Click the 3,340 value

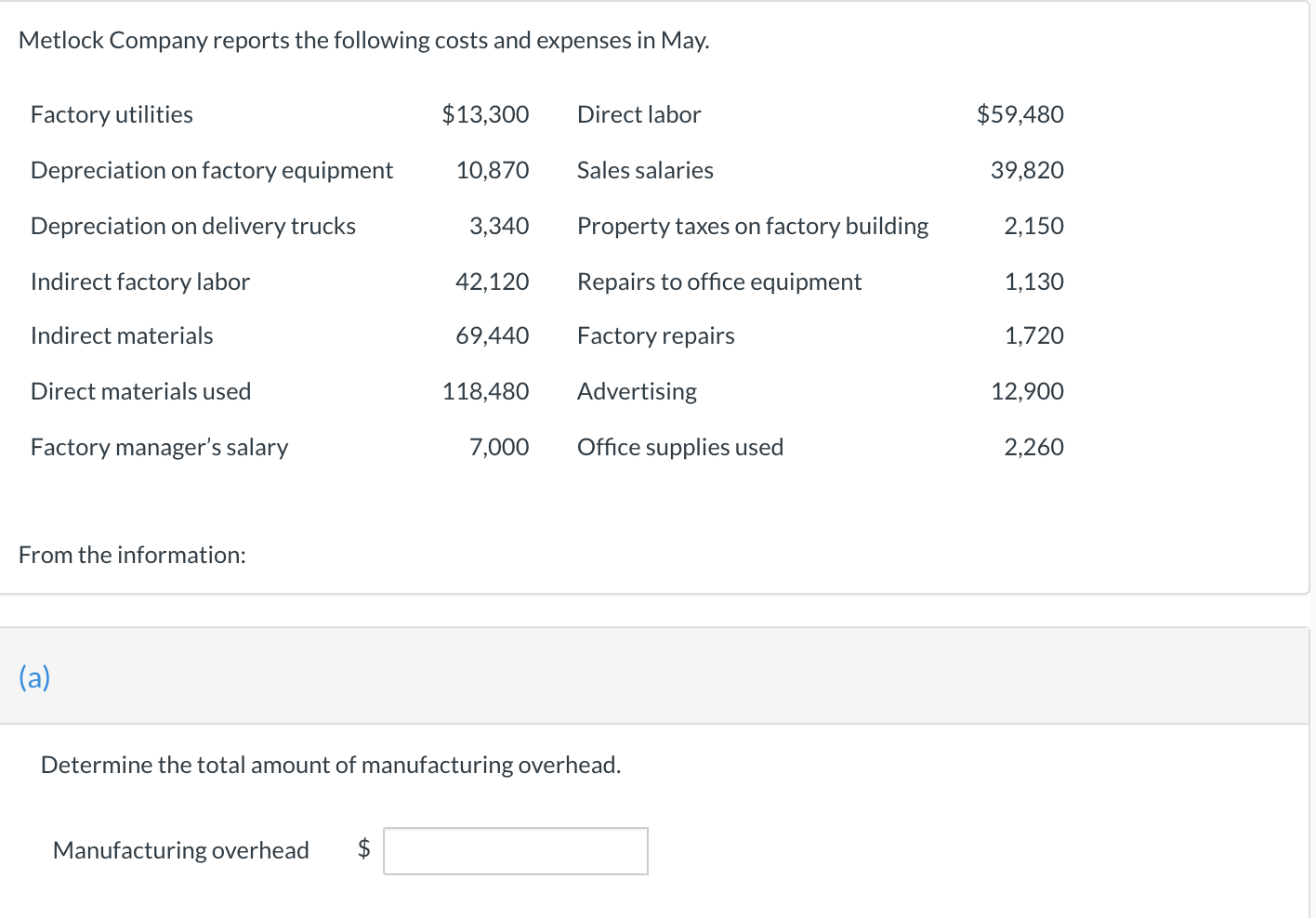[499, 226]
